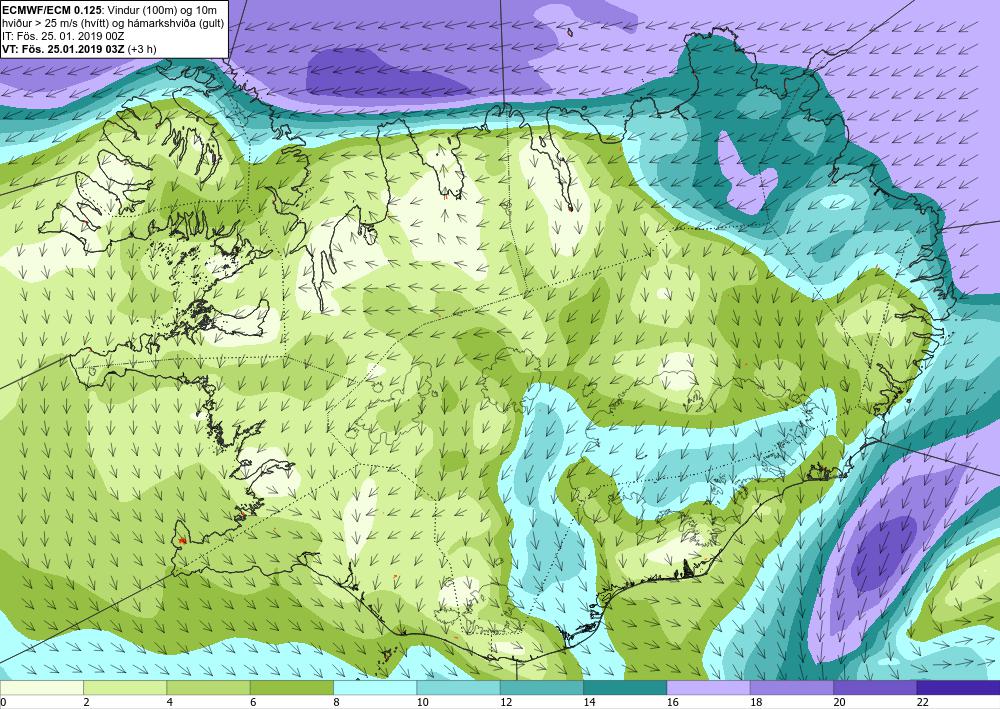Click the legend scale label '0'
1000x709 pixels.
3,702
